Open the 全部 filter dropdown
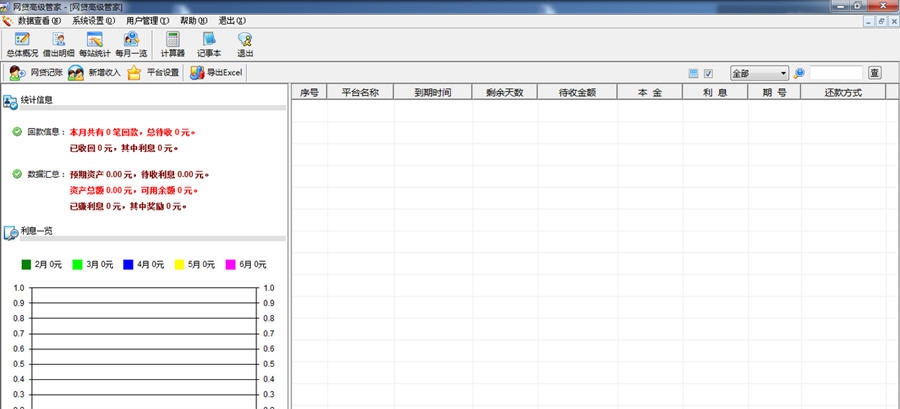Viewport: 900px width, 409px height. click(x=759, y=73)
